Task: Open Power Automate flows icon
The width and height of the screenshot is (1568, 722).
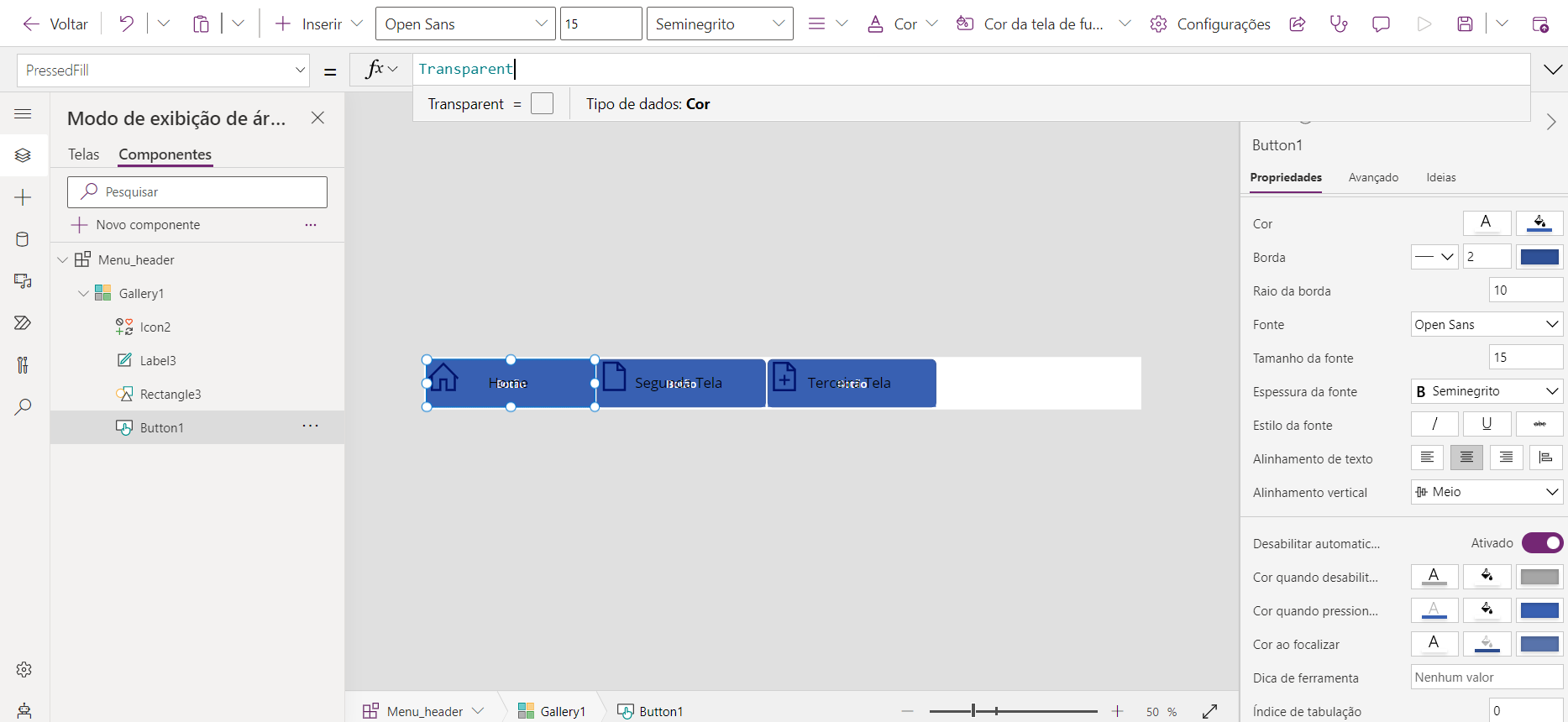Action: (x=23, y=323)
